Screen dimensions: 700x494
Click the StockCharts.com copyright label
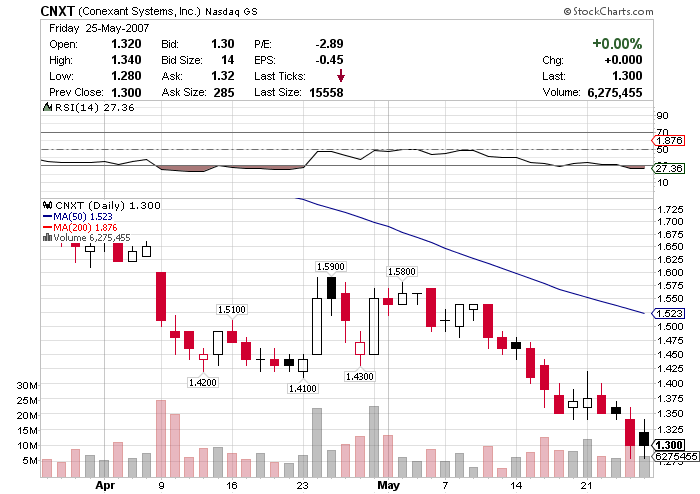608,11
